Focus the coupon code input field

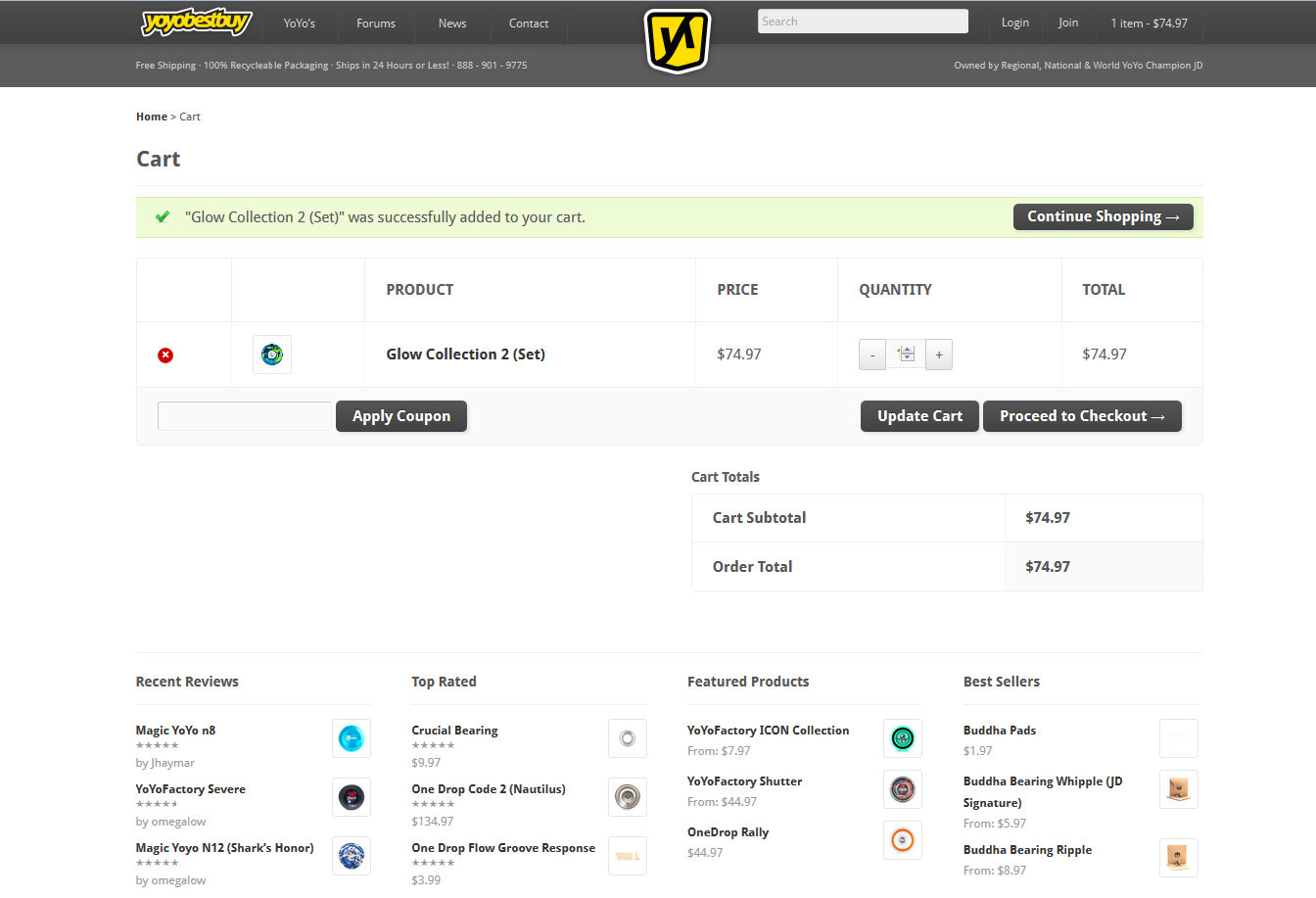pos(245,416)
